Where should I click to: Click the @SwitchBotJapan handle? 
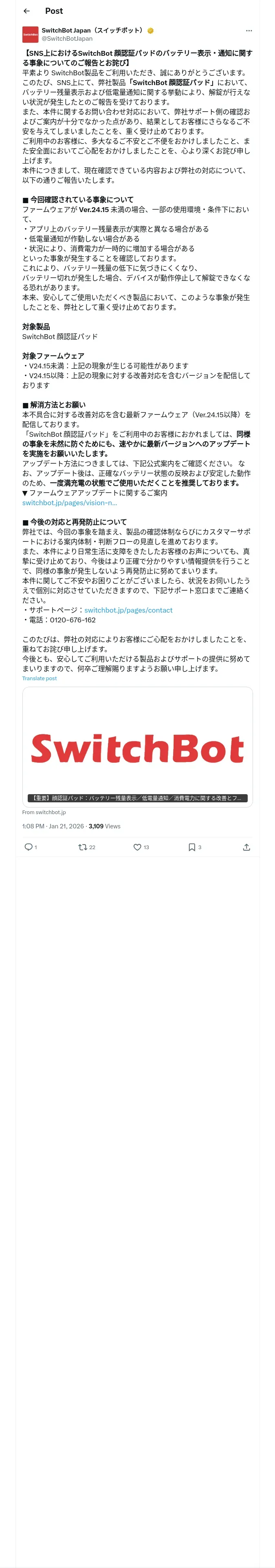click(67, 38)
